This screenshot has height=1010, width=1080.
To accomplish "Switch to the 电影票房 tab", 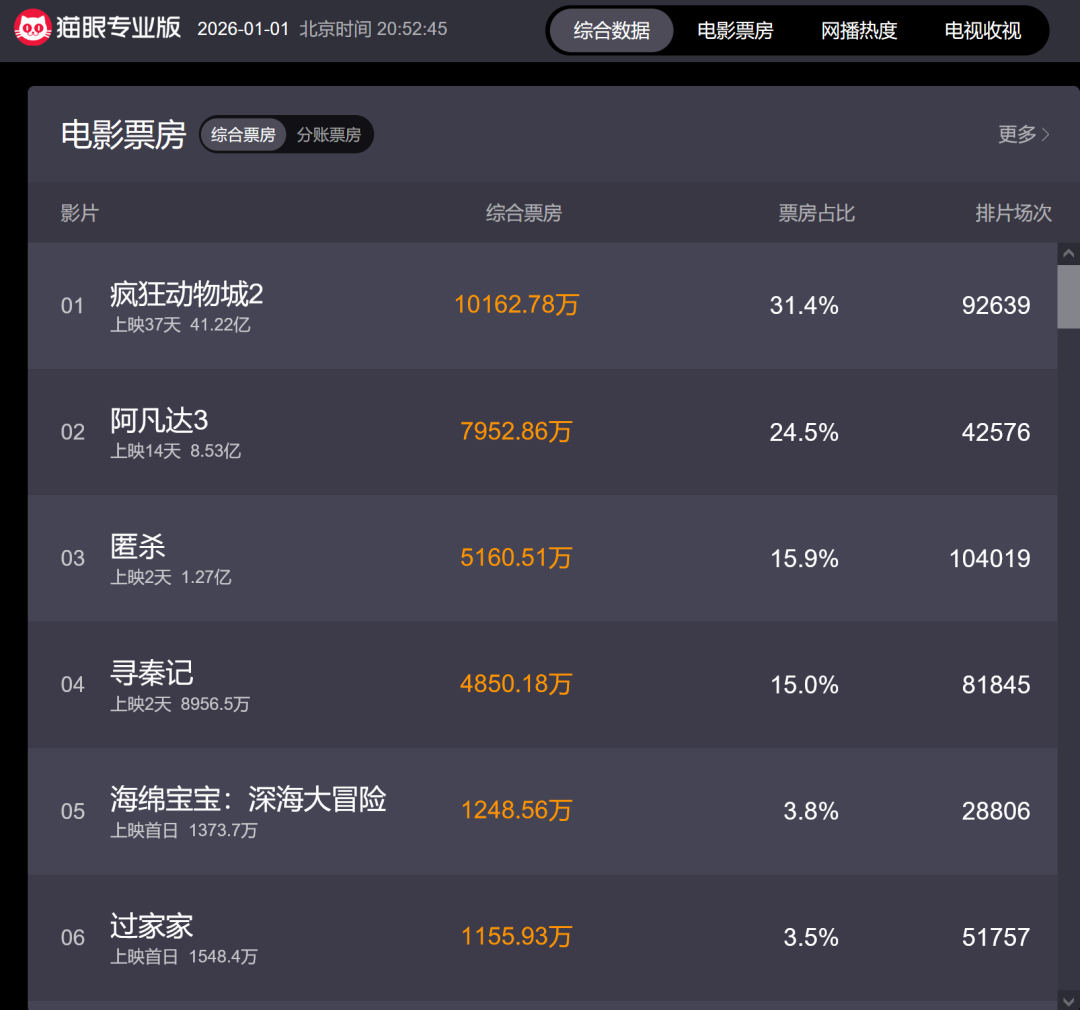I will pos(735,30).
